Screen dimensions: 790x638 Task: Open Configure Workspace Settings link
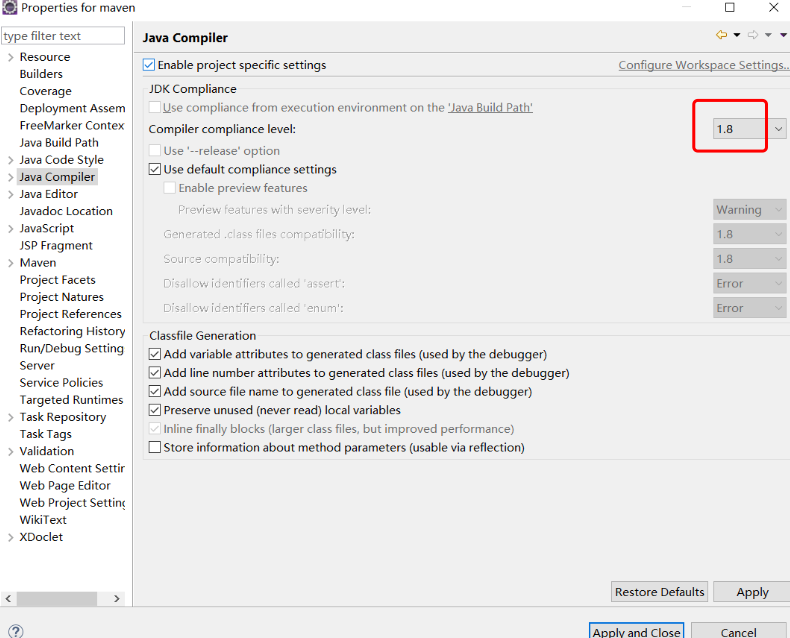click(704, 65)
